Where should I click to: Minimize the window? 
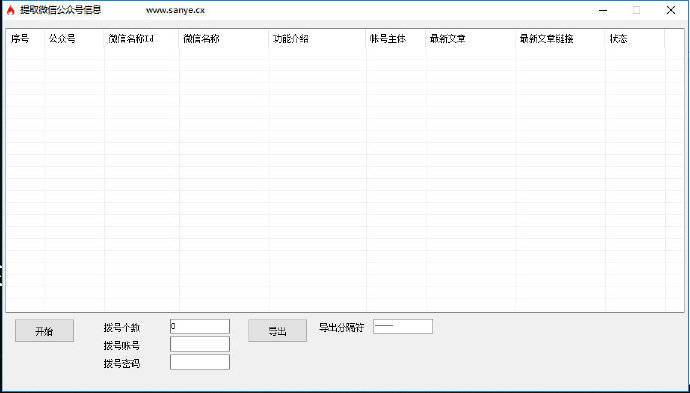click(603, 11)
